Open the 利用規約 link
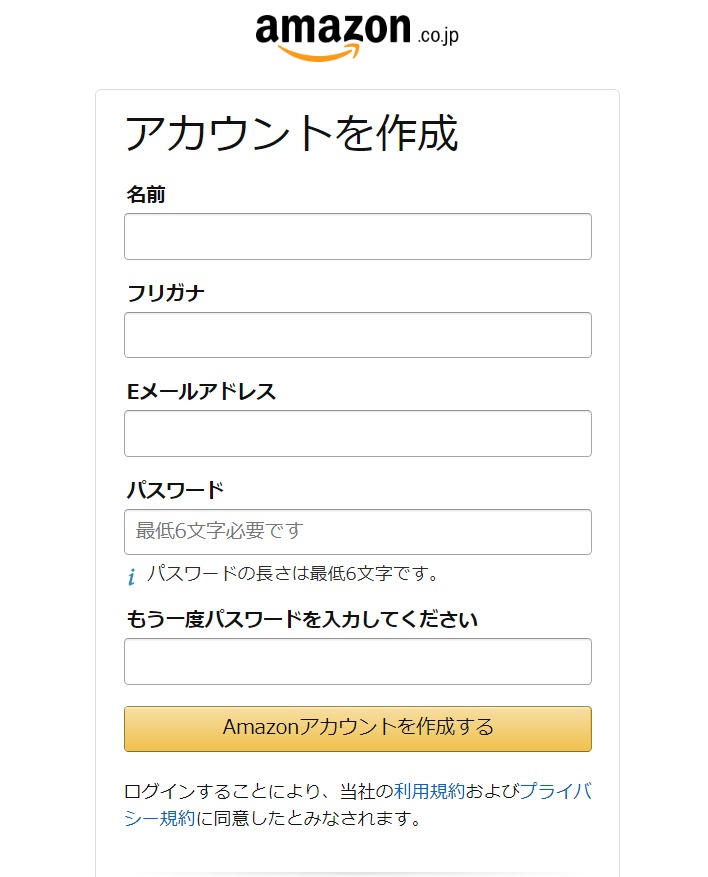 coord(429,791)
